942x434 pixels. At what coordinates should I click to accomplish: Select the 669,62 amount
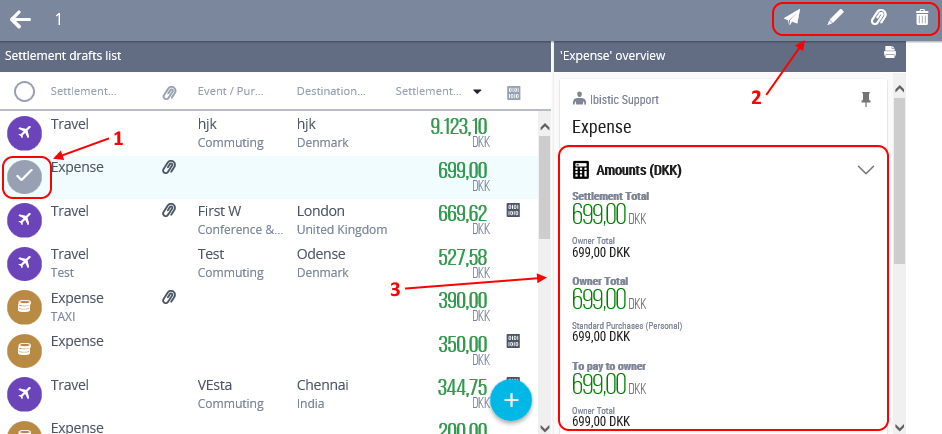(x=463, y=213)
